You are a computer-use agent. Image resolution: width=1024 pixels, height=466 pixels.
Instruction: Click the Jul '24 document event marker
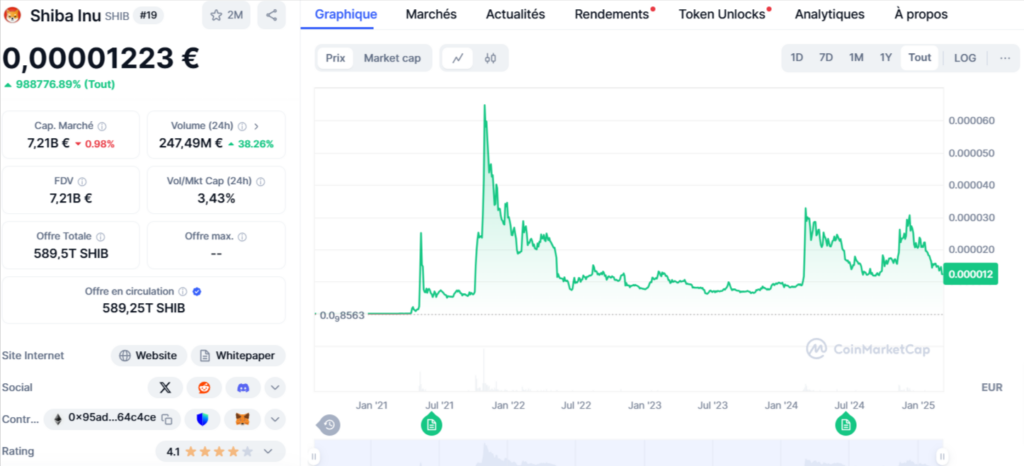pos(845,425)
